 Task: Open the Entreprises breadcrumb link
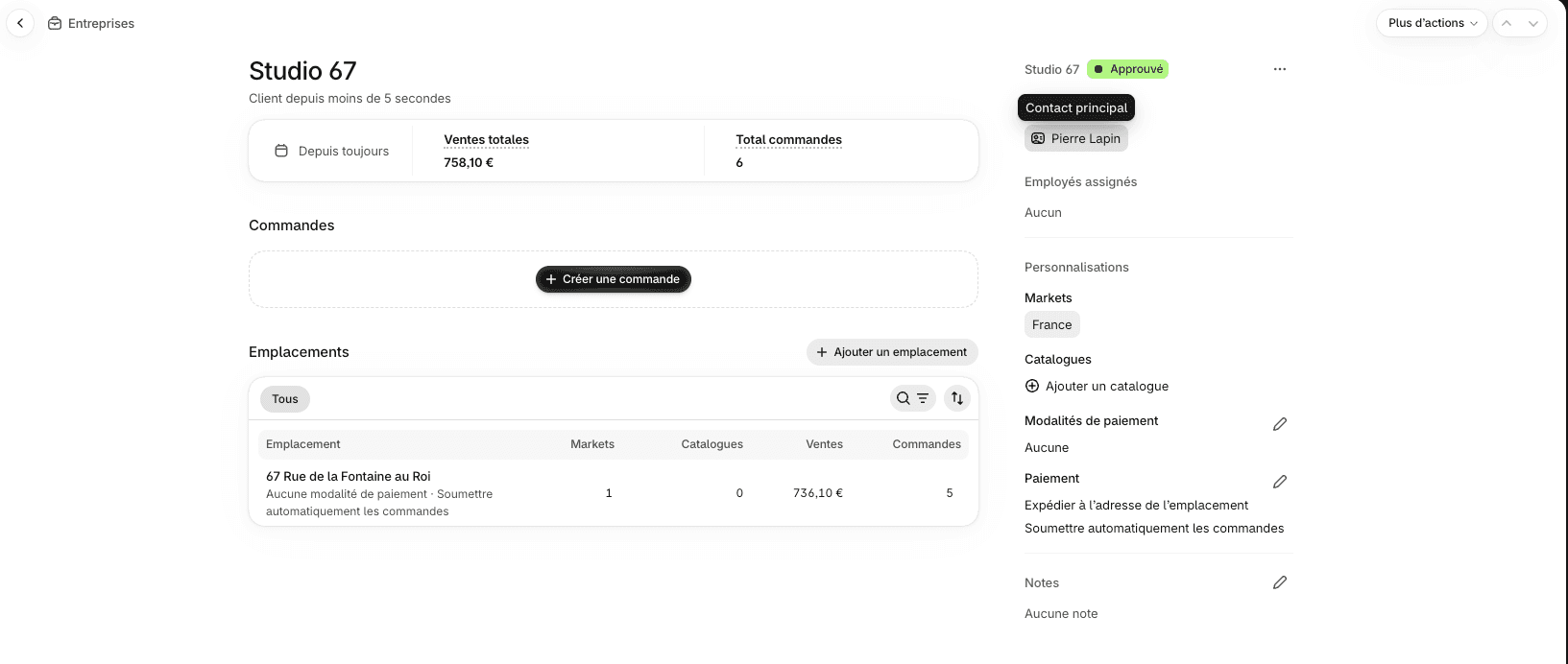point(101,23)
